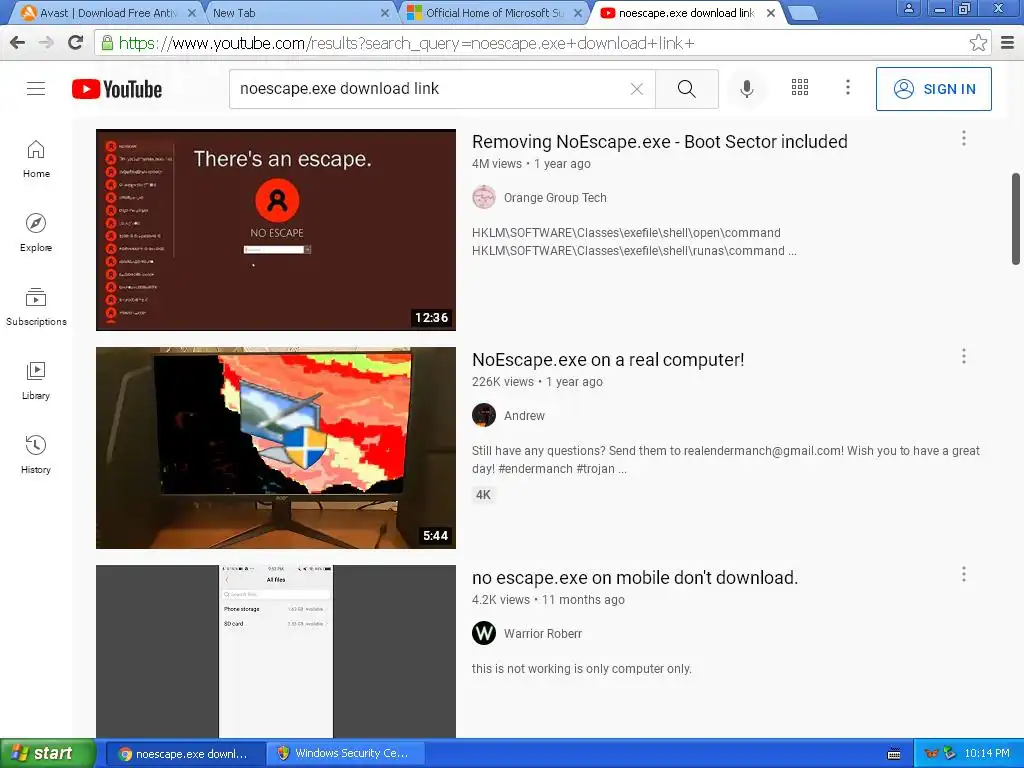Switch to the New Tab tab
The height and width of the screenshot is (768, 1024).
(x=297, y=13)
